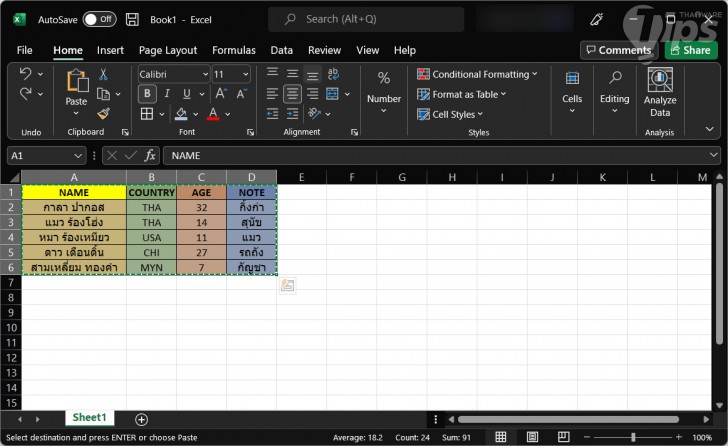Add a new sheet with plus icon
This screenshot has height=446, width=728.
click(x=142, y=420)
